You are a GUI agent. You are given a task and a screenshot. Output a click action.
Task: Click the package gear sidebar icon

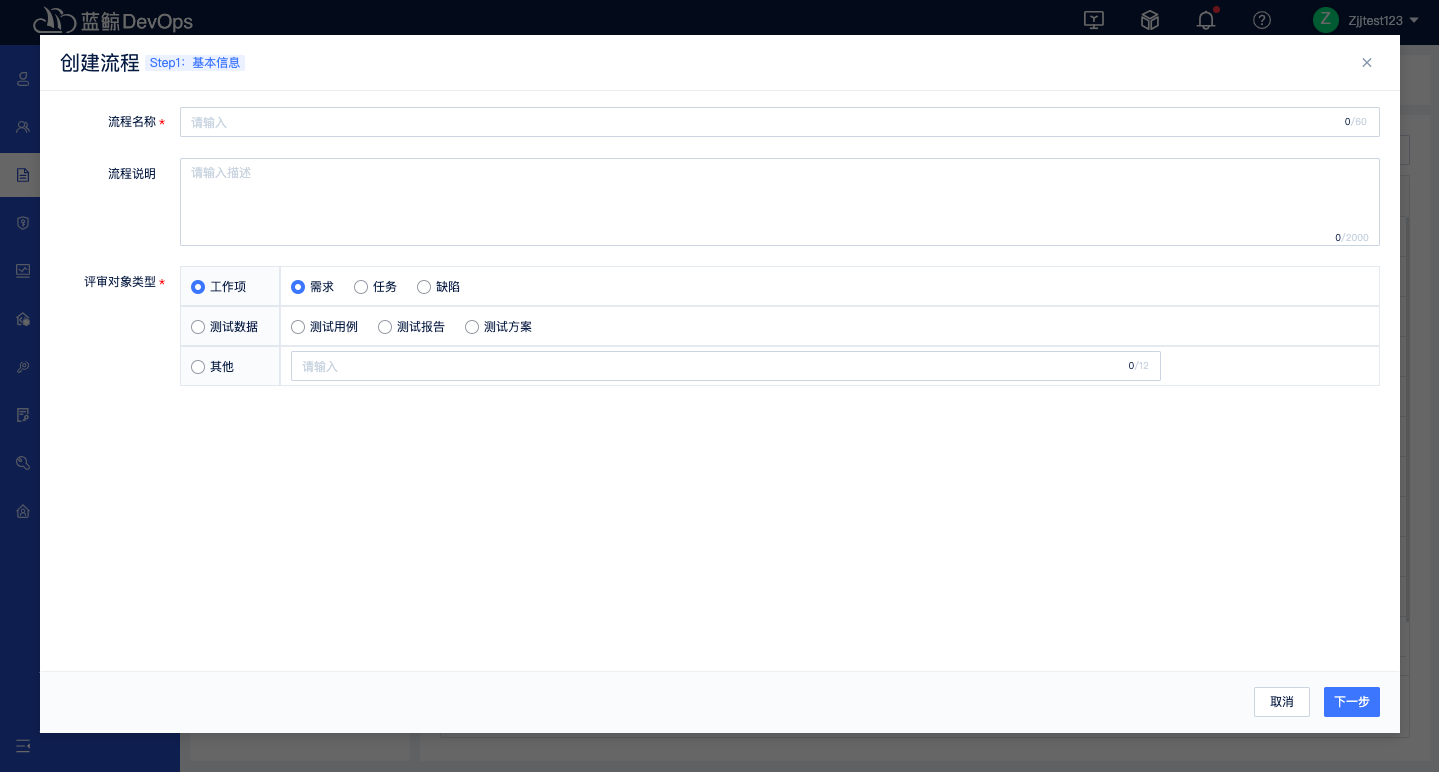coord(23,319)
